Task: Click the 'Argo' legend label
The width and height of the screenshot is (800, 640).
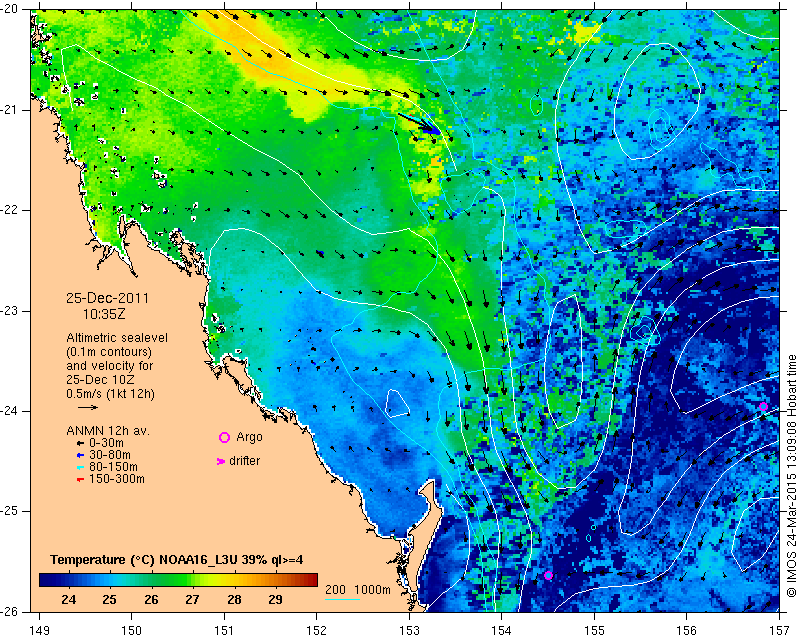Action: tap(249, 437)
